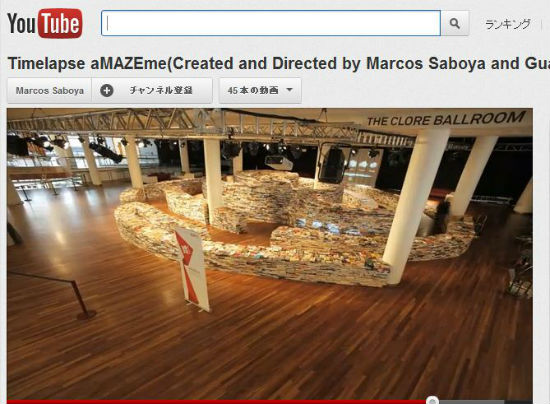Open Marcos Saboya's channel button
This screenshot has width=550, height=404.
49,90
